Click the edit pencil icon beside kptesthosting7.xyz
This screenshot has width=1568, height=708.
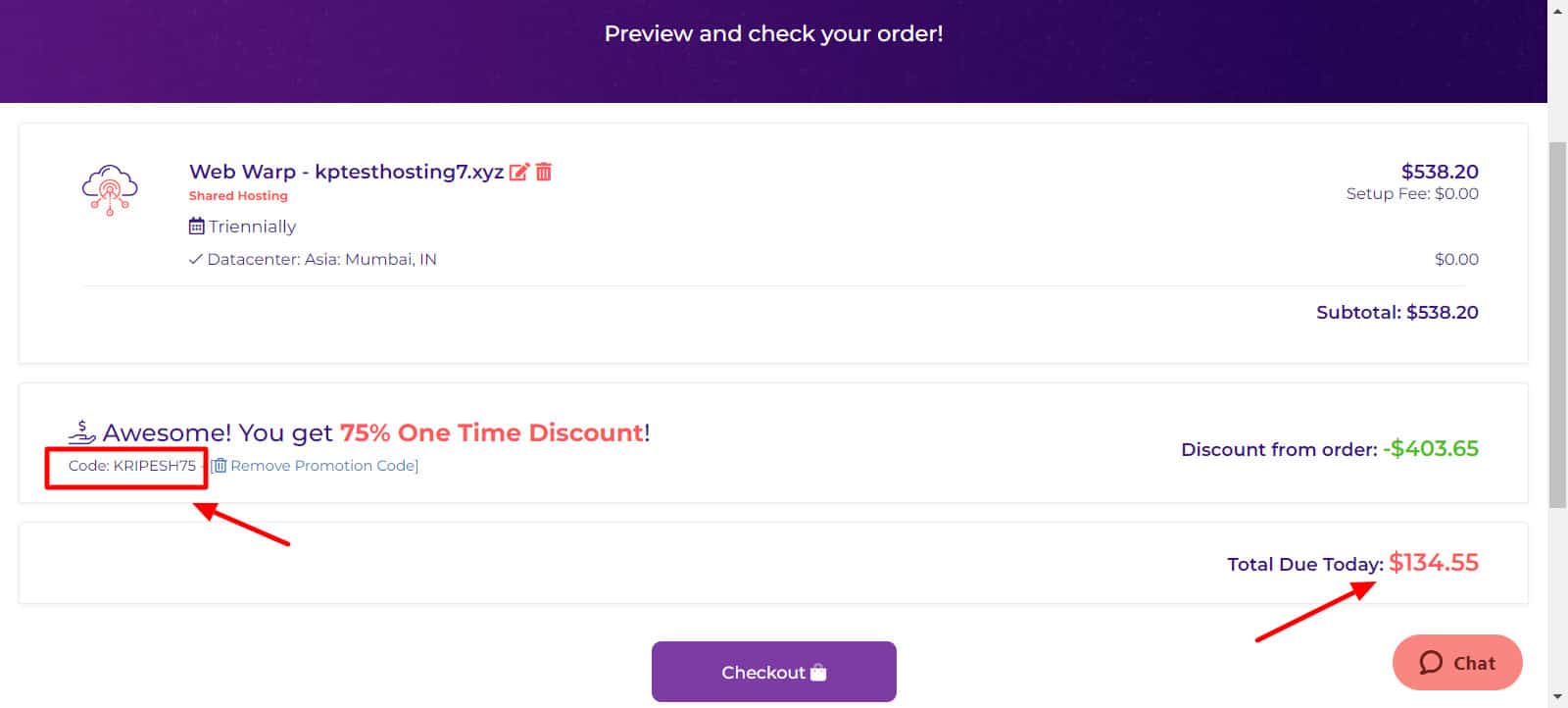point(518,172)
